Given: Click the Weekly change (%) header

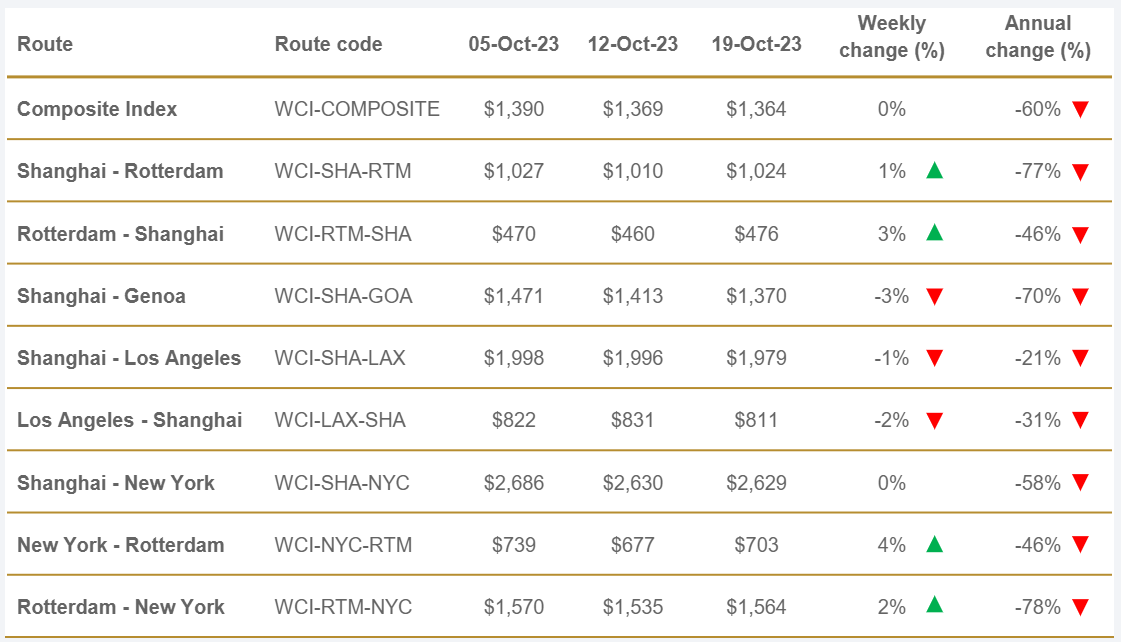Looking at the screenshot, I should pyautogui.click(x=891, y=37).
